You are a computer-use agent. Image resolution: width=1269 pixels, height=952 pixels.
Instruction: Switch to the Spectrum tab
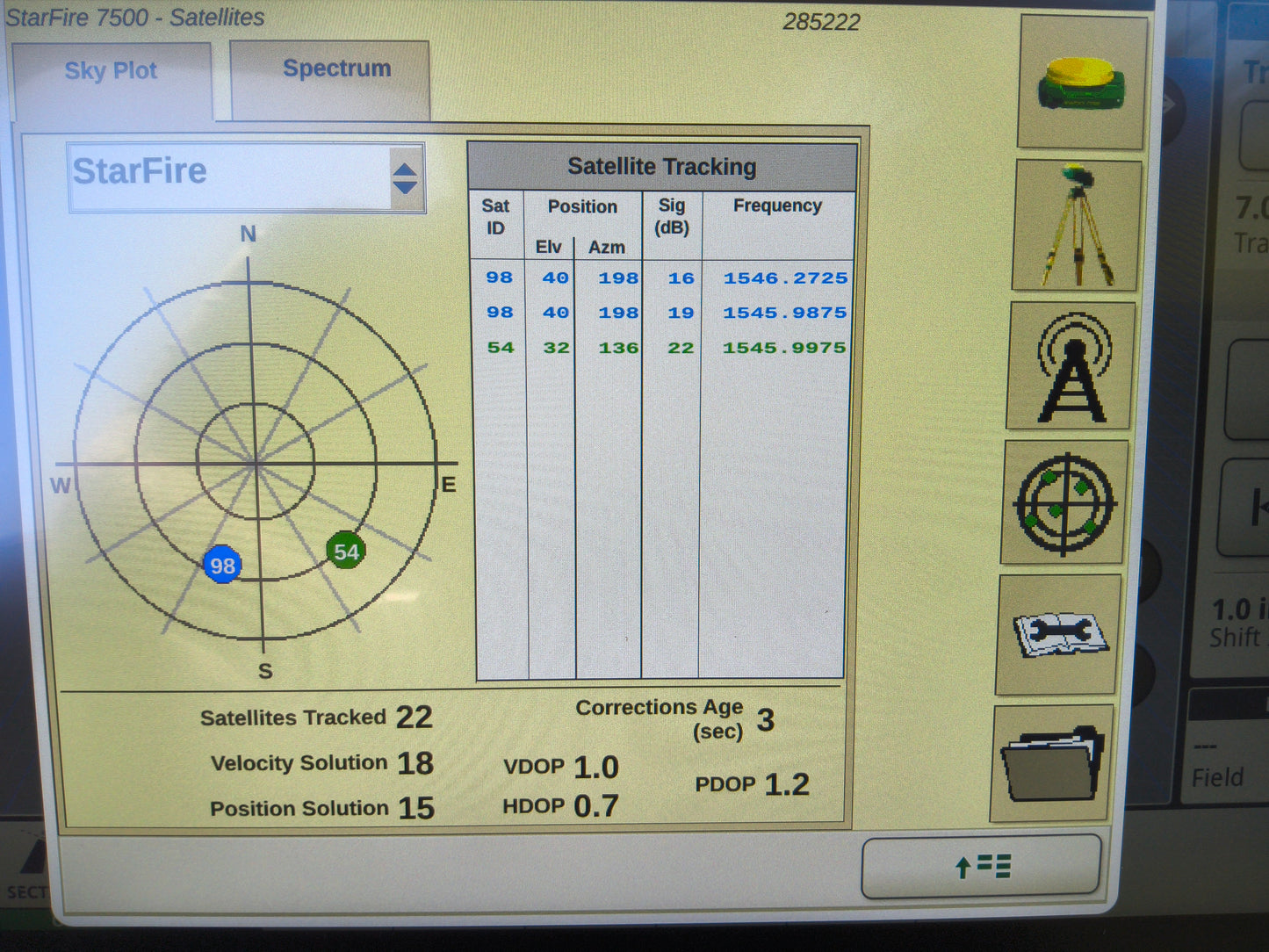pyautogui.click(x=330, y=79)
